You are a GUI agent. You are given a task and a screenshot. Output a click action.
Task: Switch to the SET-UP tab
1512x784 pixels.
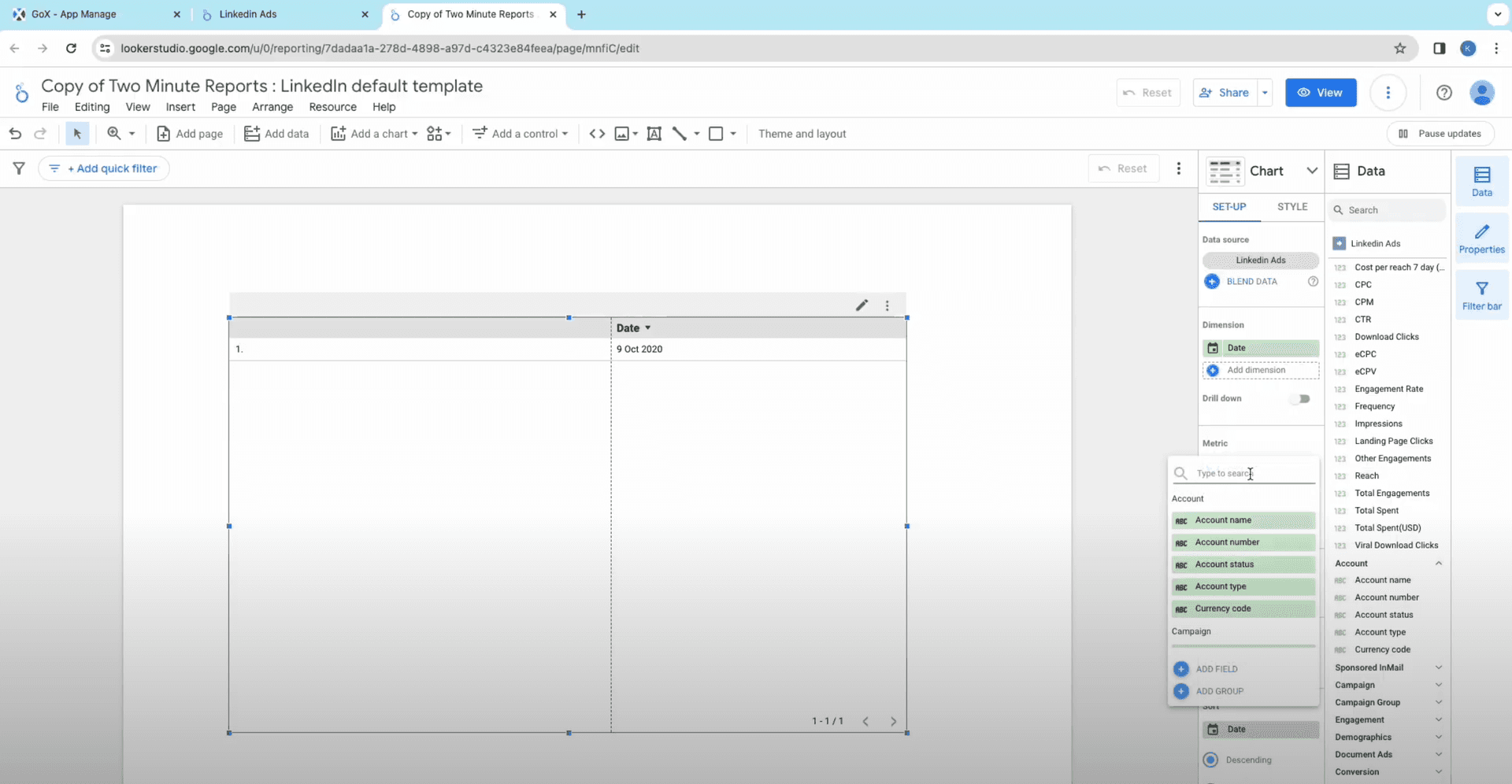click(1229, 207)
